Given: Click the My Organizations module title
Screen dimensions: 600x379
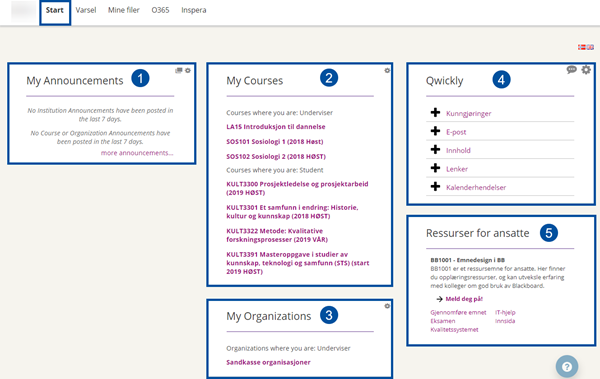Looking at the screenshot, I should click(x=269, y=316).
